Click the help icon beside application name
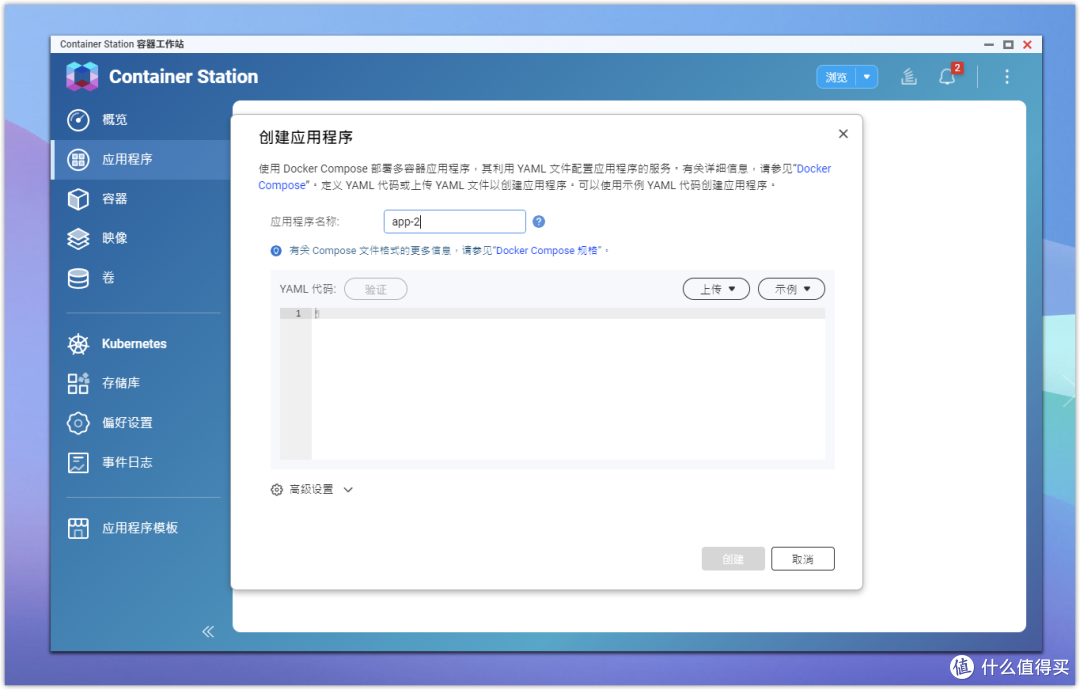 point(539,221)
